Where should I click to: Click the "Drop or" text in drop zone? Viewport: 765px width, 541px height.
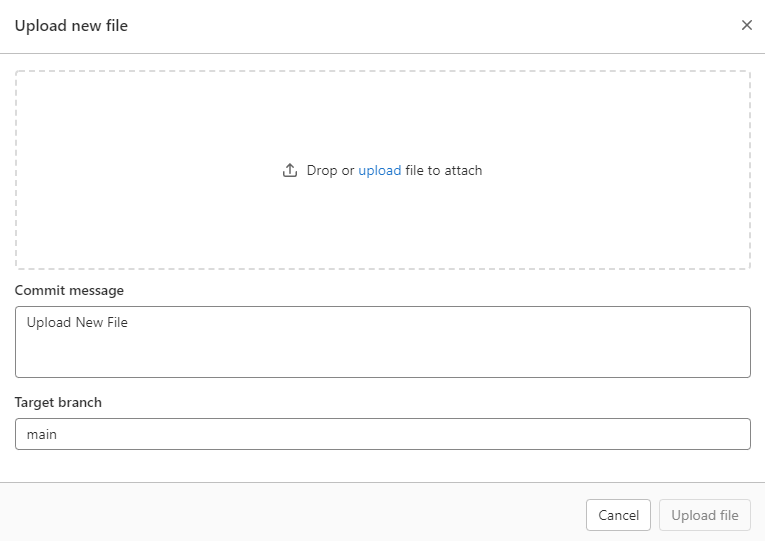tap(330, 170)
